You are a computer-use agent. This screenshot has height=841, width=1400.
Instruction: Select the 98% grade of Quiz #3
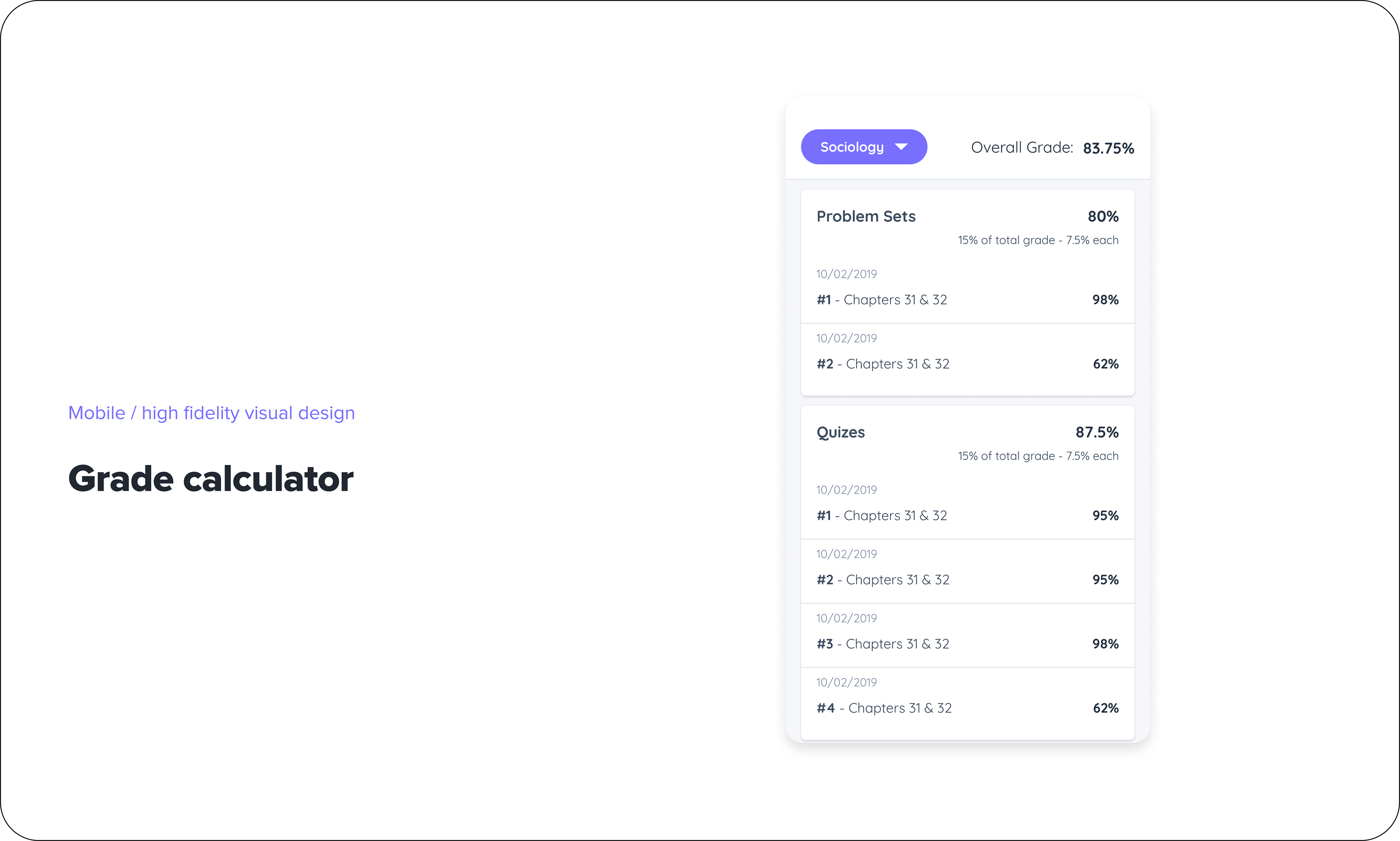(1105, 644)
